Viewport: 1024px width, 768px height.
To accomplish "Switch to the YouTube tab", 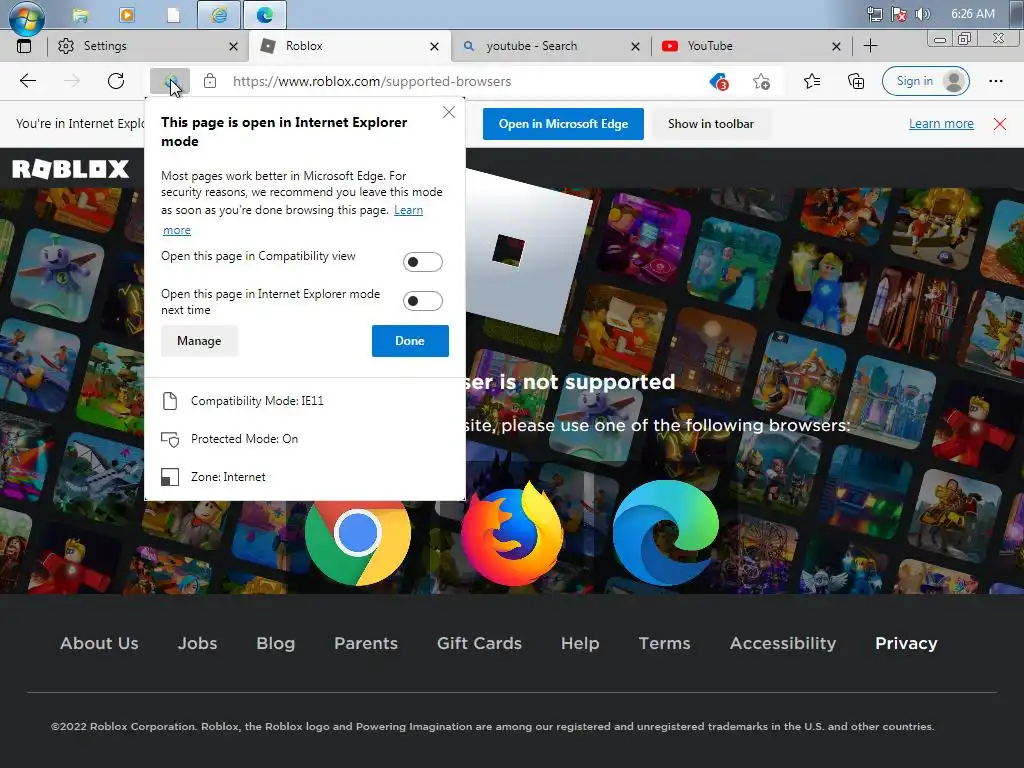I will pyautogui.click(x=752, y=46).
